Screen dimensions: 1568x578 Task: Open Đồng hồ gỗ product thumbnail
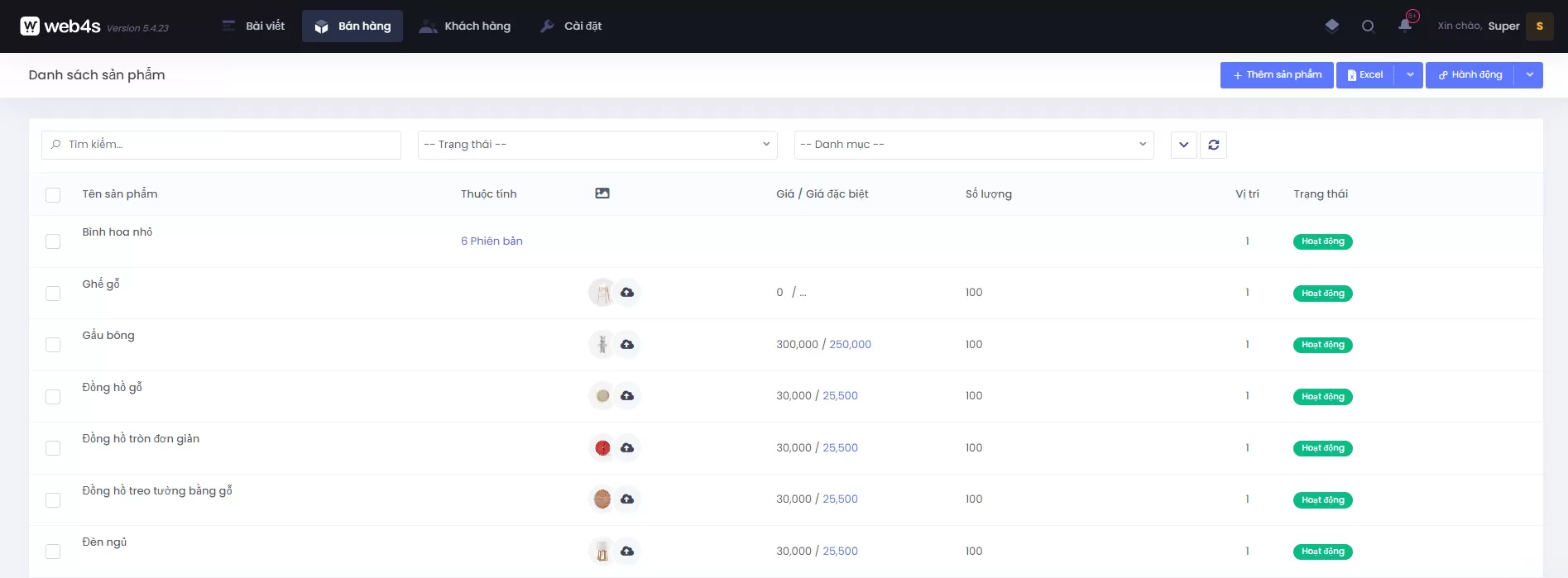pos(602,396)
